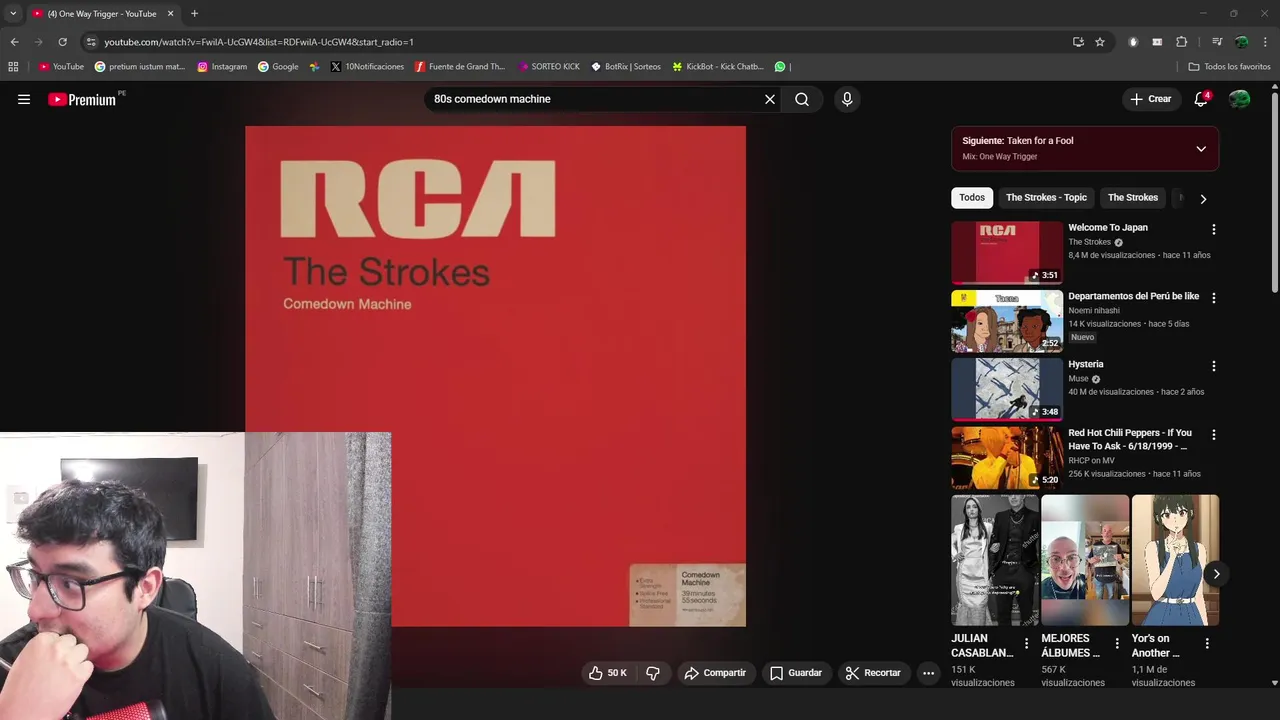
Task: Open options for MEJORES ÁLBUMES short
Action: pyautogui.click(x=1117, y=644)
